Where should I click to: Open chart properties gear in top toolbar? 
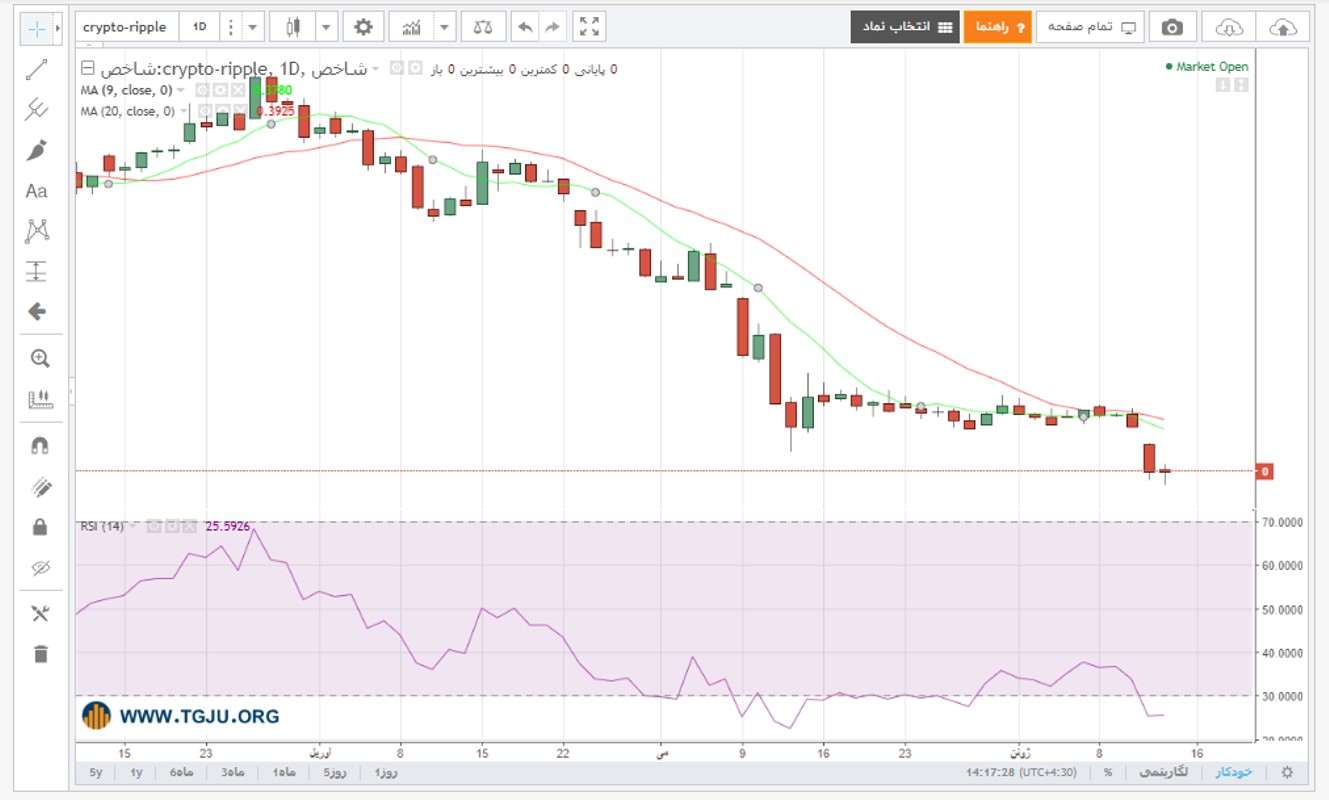click(363, 27)
